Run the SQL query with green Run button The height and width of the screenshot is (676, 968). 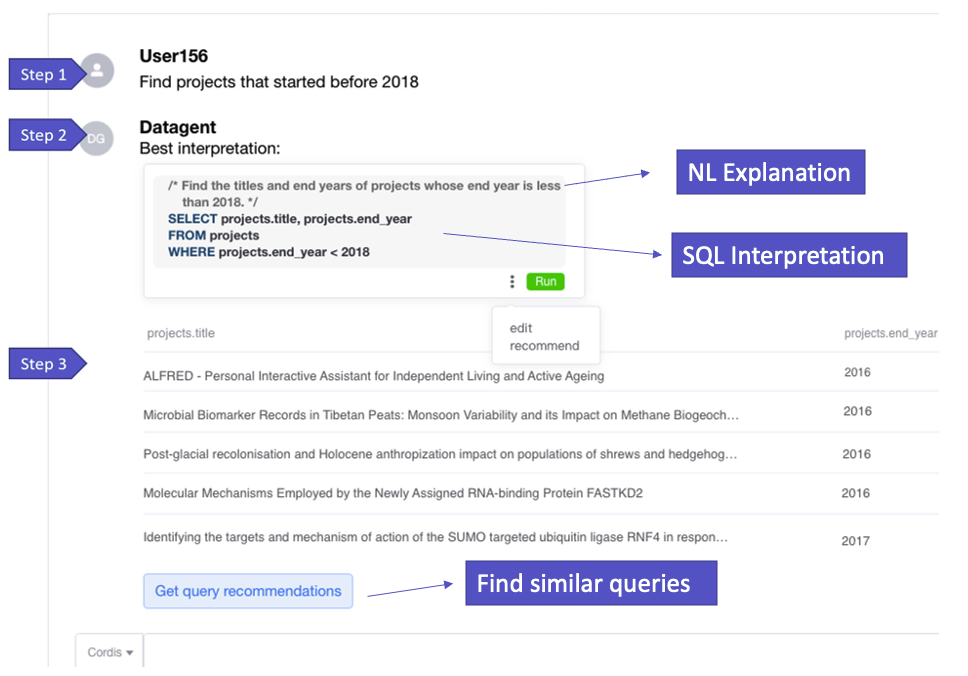pos(545,282)
